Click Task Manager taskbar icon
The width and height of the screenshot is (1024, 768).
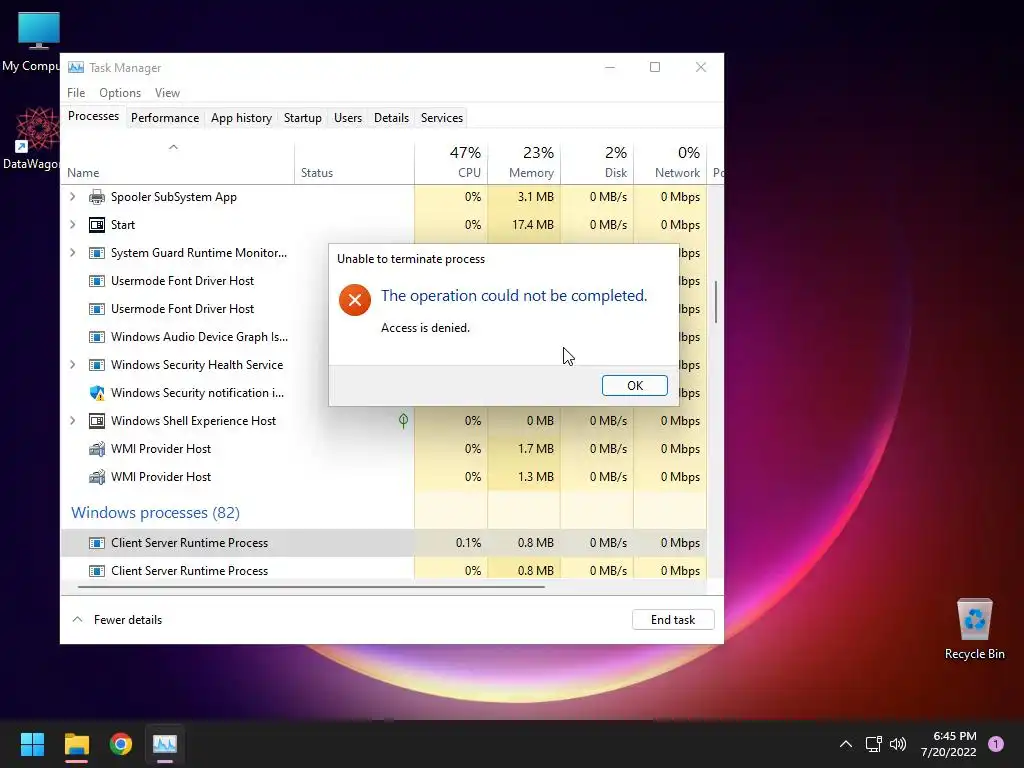pyautogui.click(x=165, y=744)
